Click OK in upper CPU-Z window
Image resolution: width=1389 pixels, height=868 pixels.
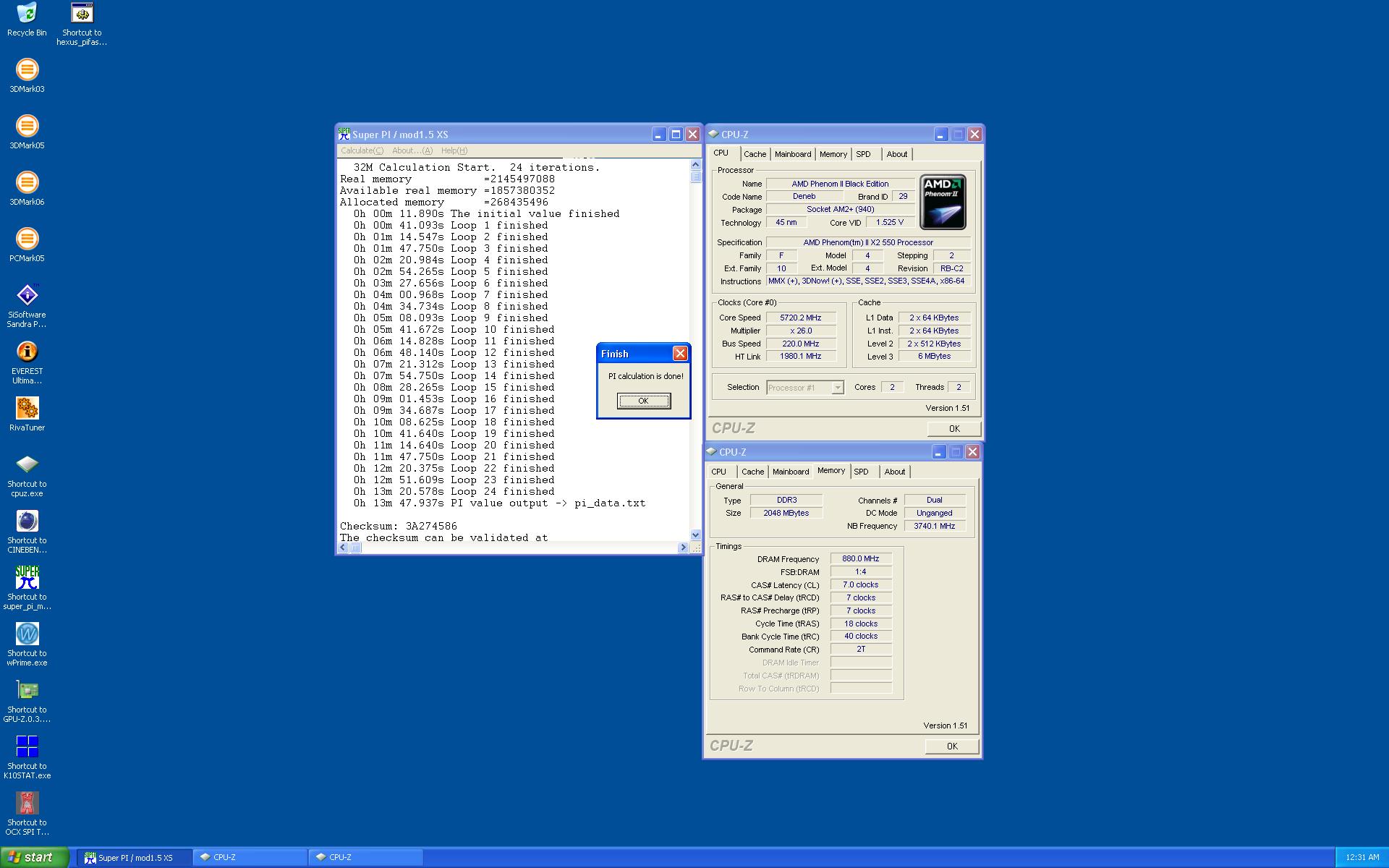(953, 428)
